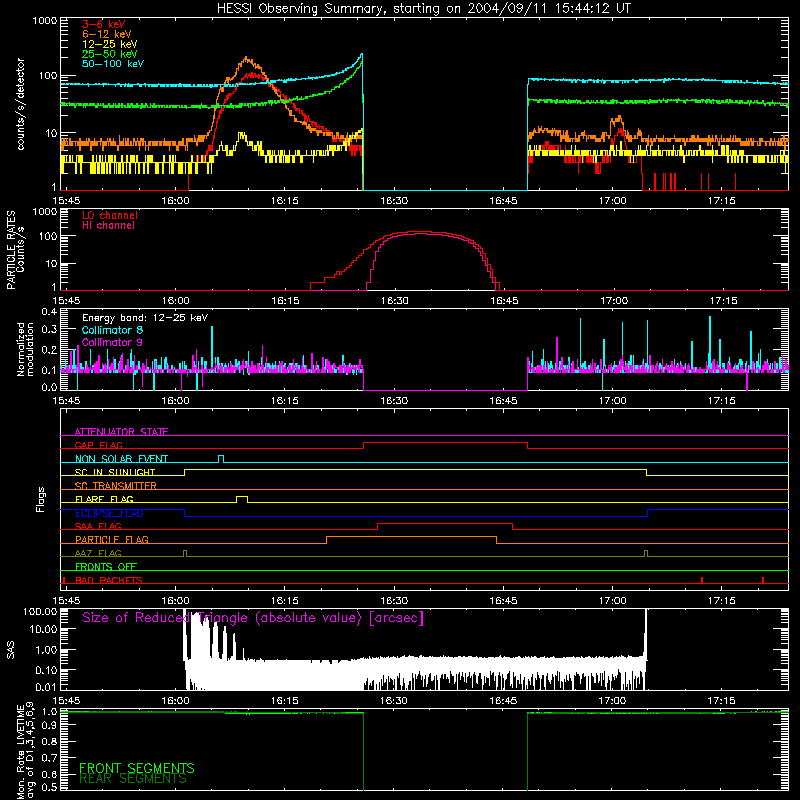
Task: Click the ATTENUATOR STATE flag label
Action: 121,432
